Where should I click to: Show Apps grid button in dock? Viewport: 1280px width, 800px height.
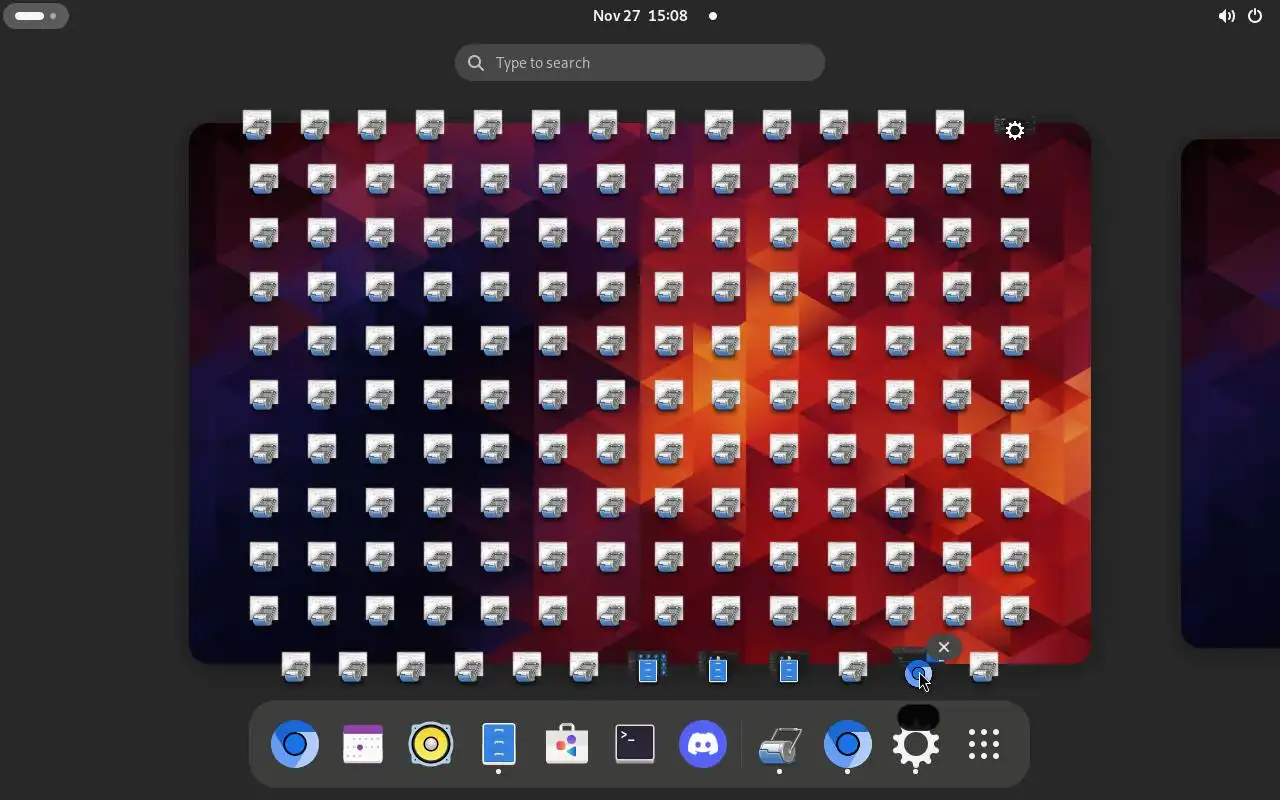click(984, 745)
